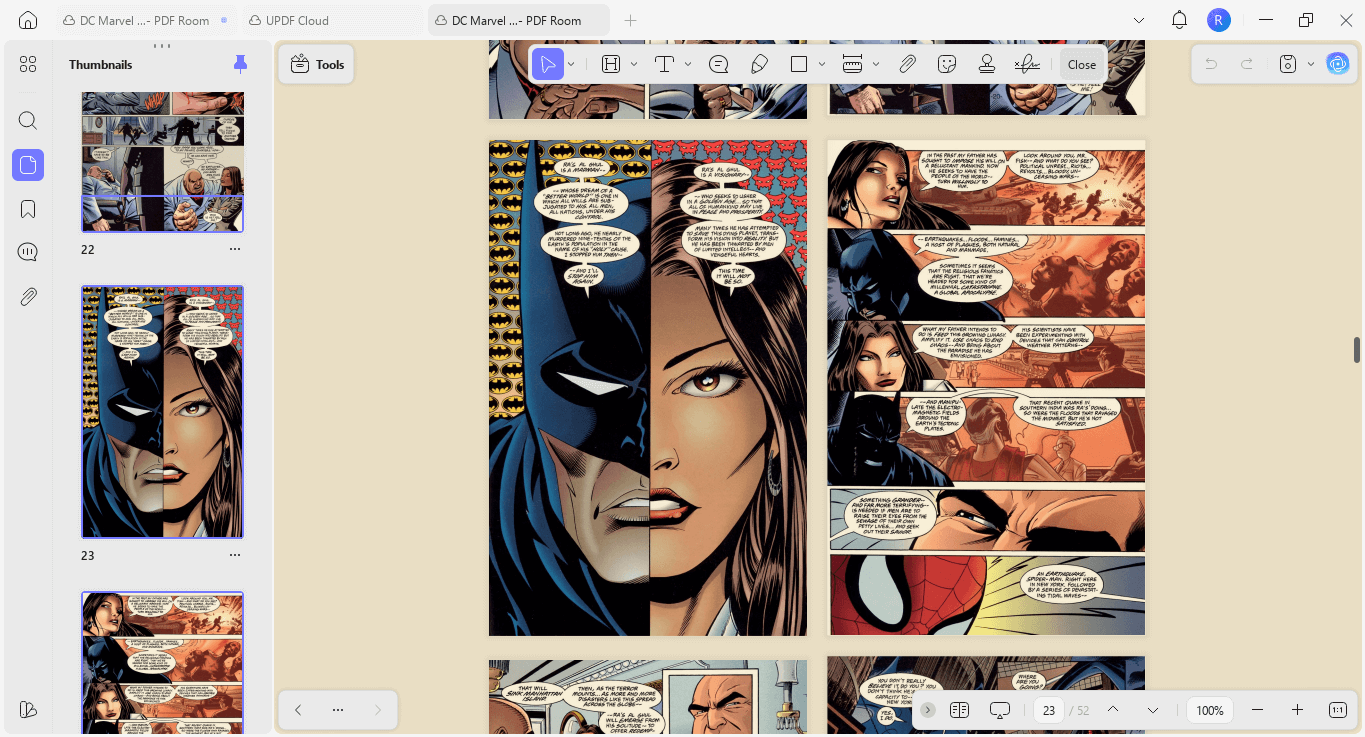The height and width of the screenshot is (737, 1365).
Task: Click the layers icon at sidebar bottom
Action: (28, 709)
